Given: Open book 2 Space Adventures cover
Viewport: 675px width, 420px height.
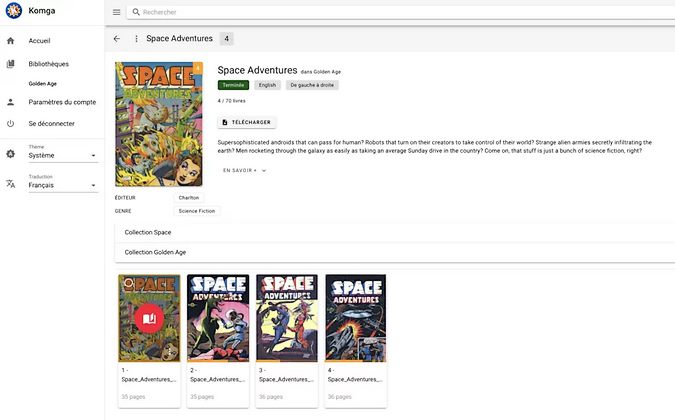Looking at the screenshot, I should tap(218, 318).
